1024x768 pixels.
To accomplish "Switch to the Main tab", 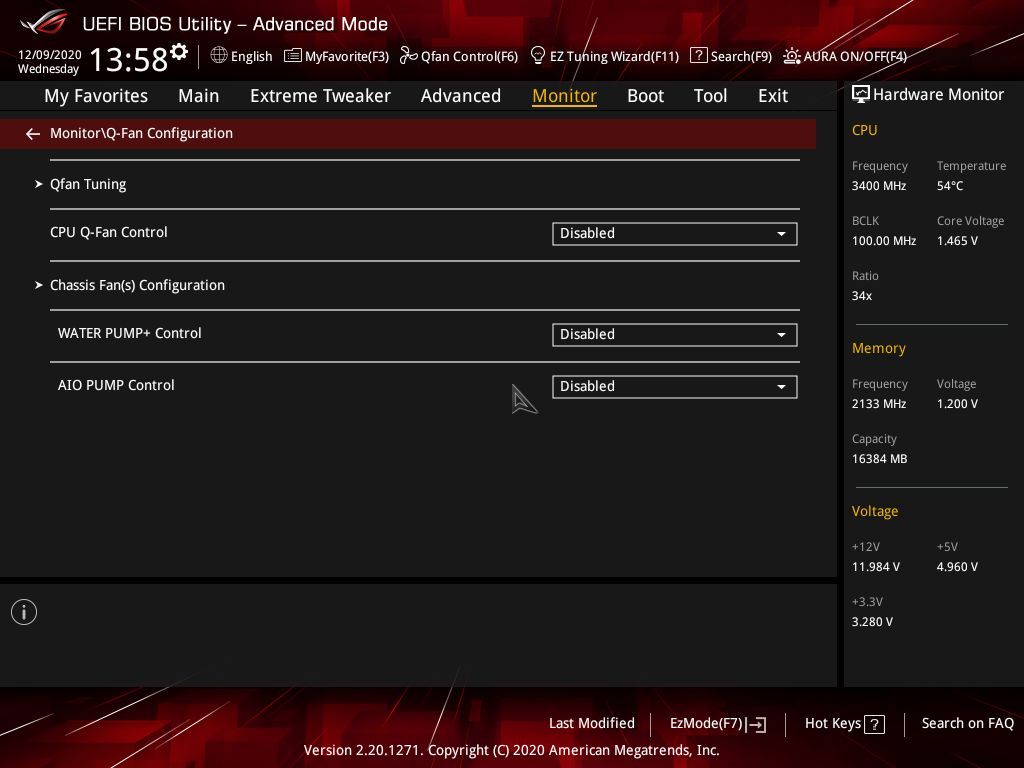I will 199,96.
